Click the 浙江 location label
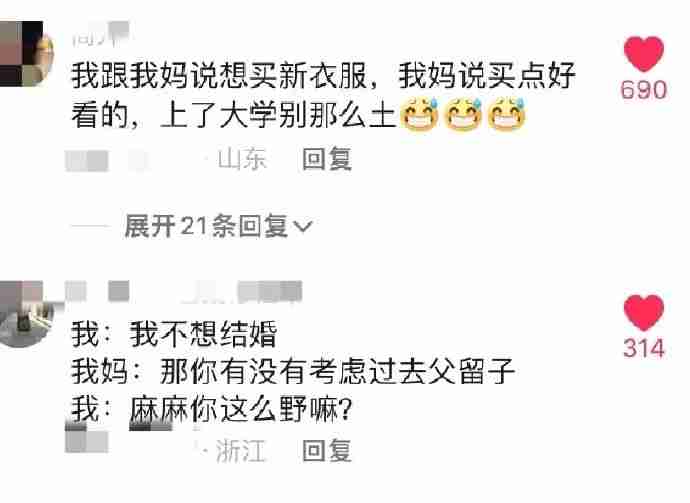This screenshot has width=690, height=503. point(241,451)
